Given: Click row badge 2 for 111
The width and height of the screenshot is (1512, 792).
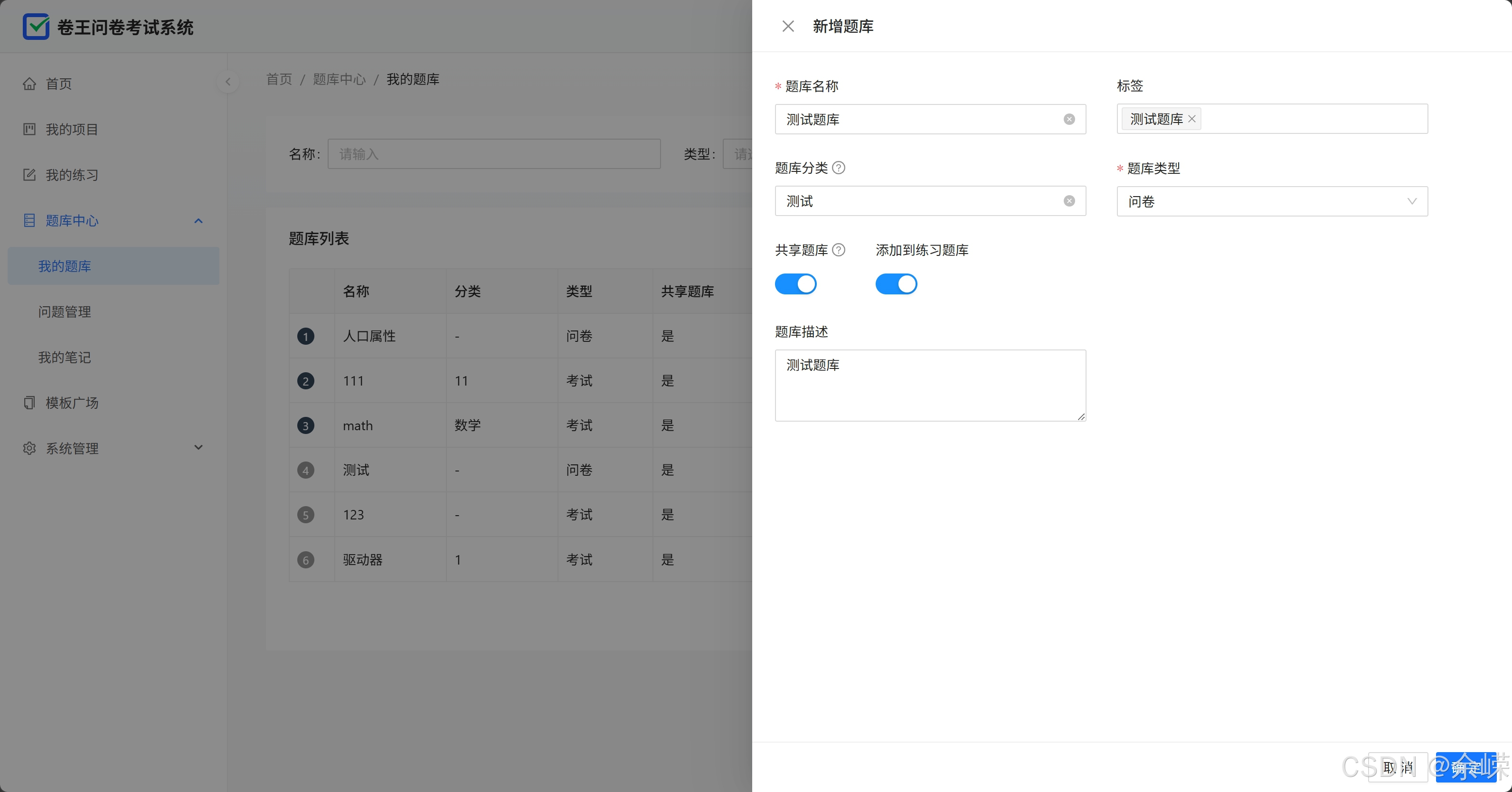Looking at the screenshot, I should click(305, 381).
